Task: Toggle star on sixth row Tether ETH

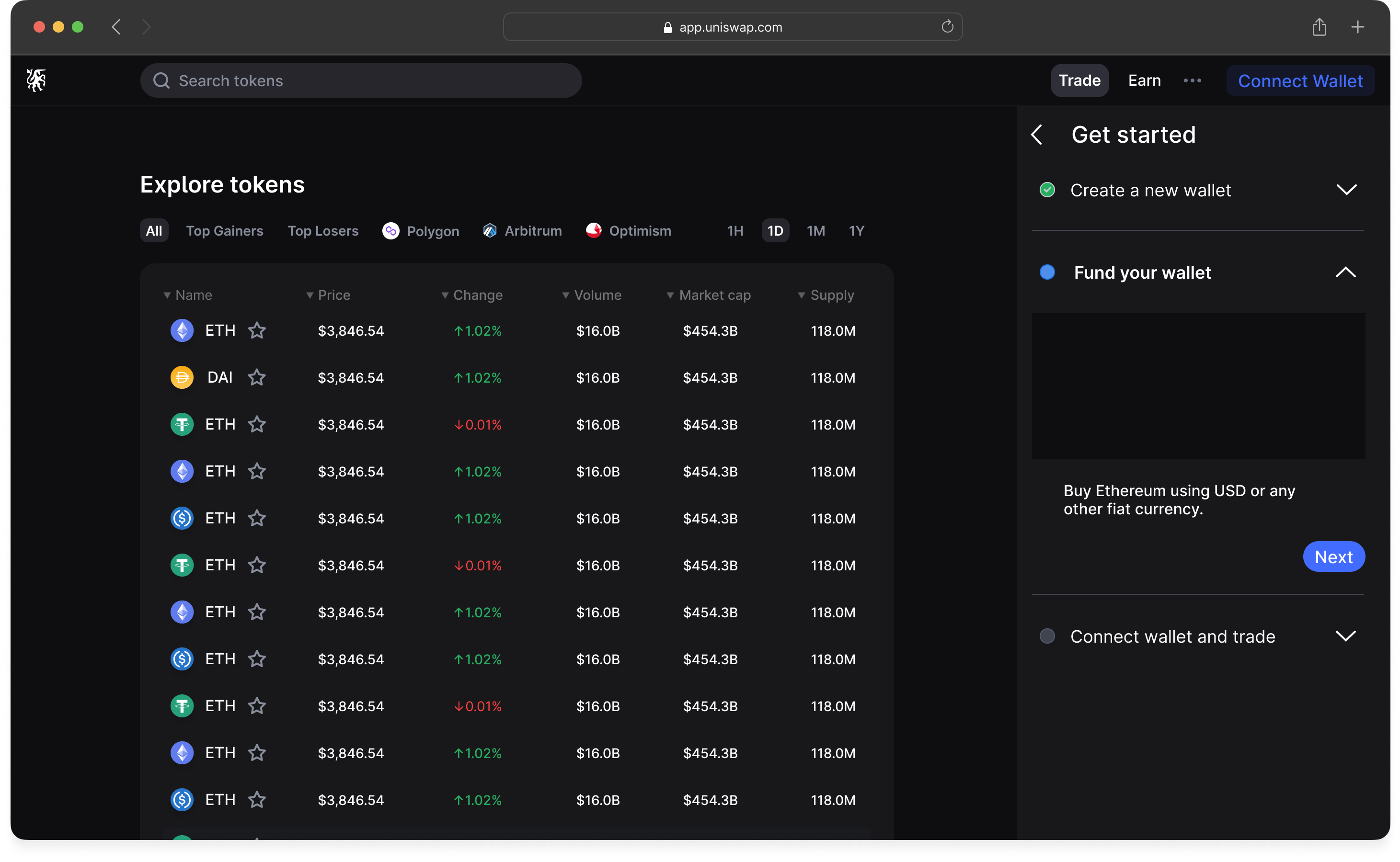Action: (x=257, y=565)
